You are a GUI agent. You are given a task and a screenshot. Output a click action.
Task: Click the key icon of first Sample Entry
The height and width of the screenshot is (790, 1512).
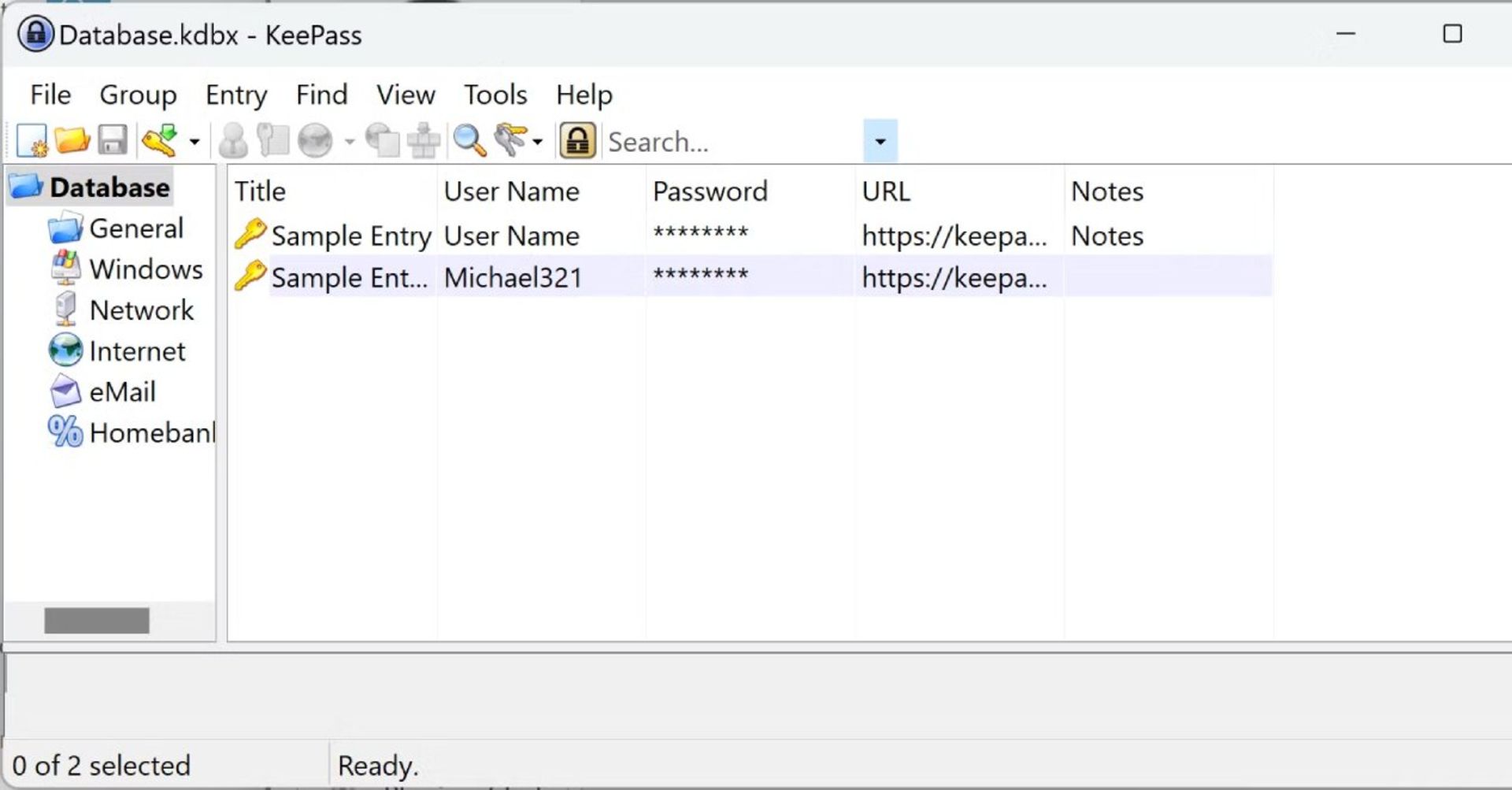point(250,235)
